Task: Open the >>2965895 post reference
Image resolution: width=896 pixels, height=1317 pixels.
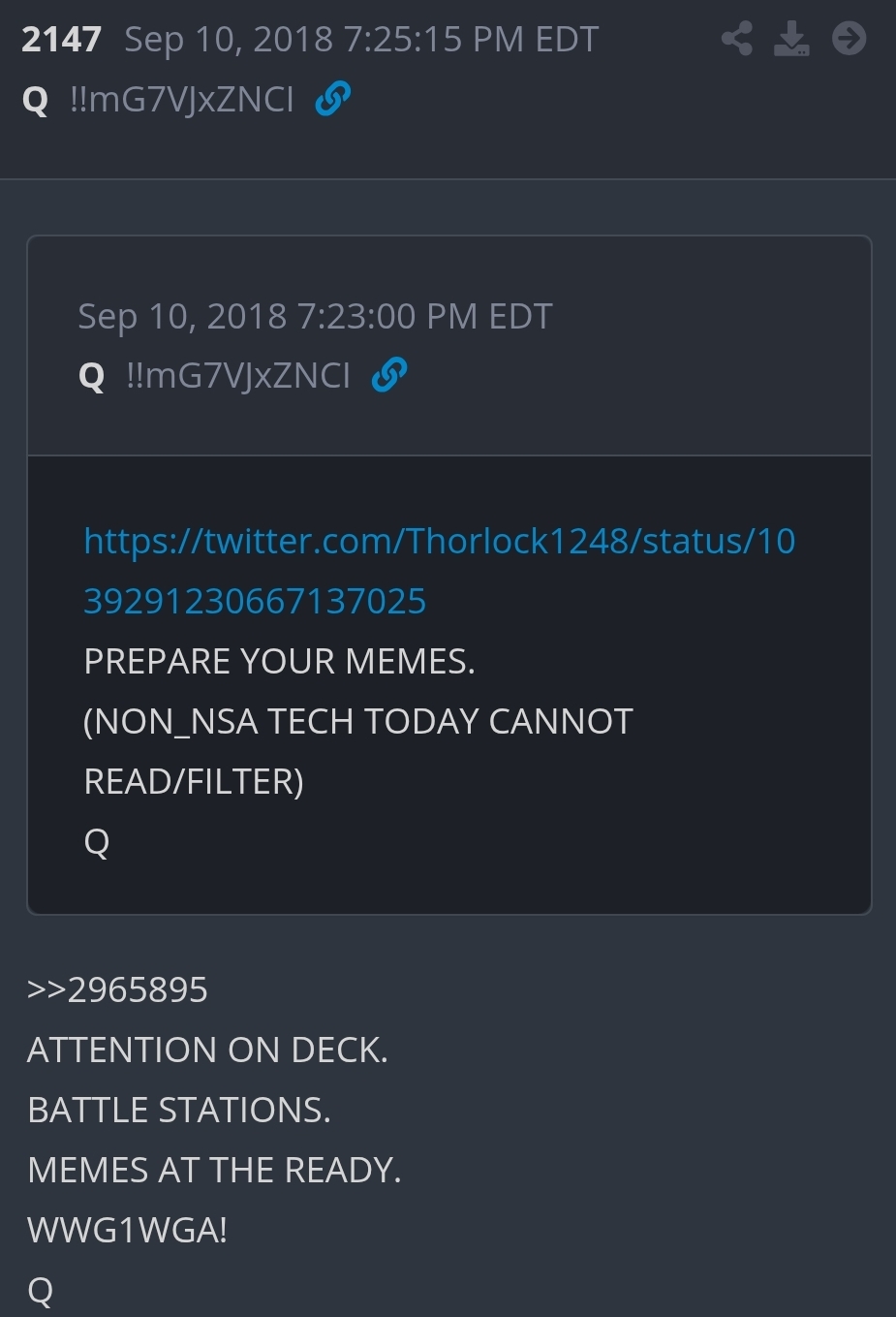Action: click(117, 989)
